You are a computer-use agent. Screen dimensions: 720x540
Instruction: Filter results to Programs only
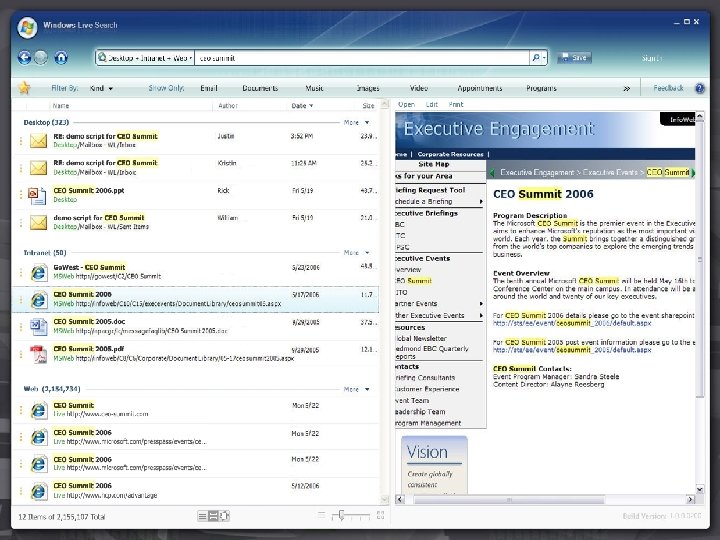click(x=541, y=88)
